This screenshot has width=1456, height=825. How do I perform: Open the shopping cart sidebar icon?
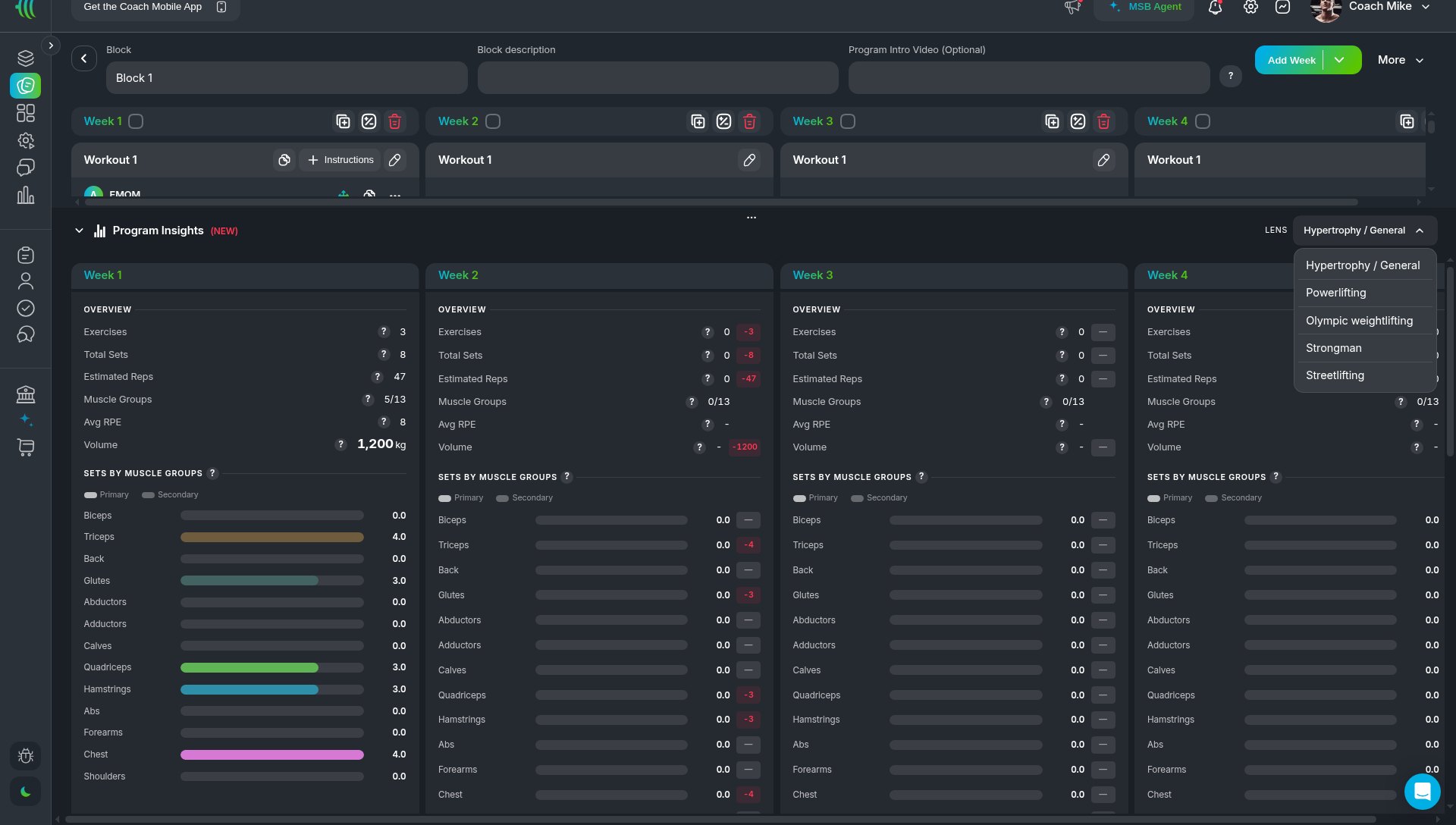tap(26, 447)
